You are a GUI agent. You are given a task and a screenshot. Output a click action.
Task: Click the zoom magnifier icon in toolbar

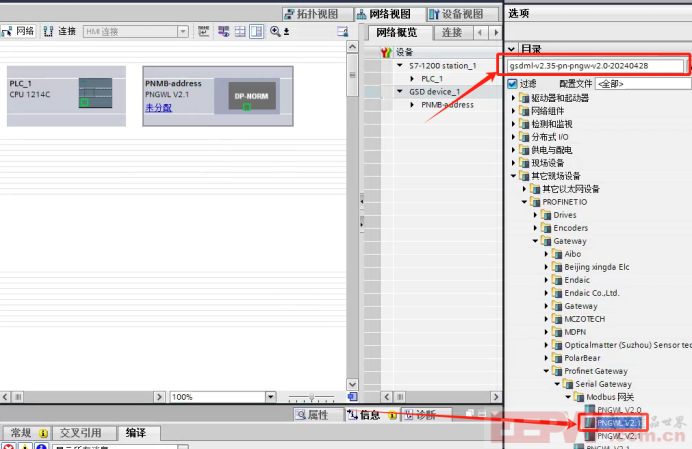[x=275, y=31]
